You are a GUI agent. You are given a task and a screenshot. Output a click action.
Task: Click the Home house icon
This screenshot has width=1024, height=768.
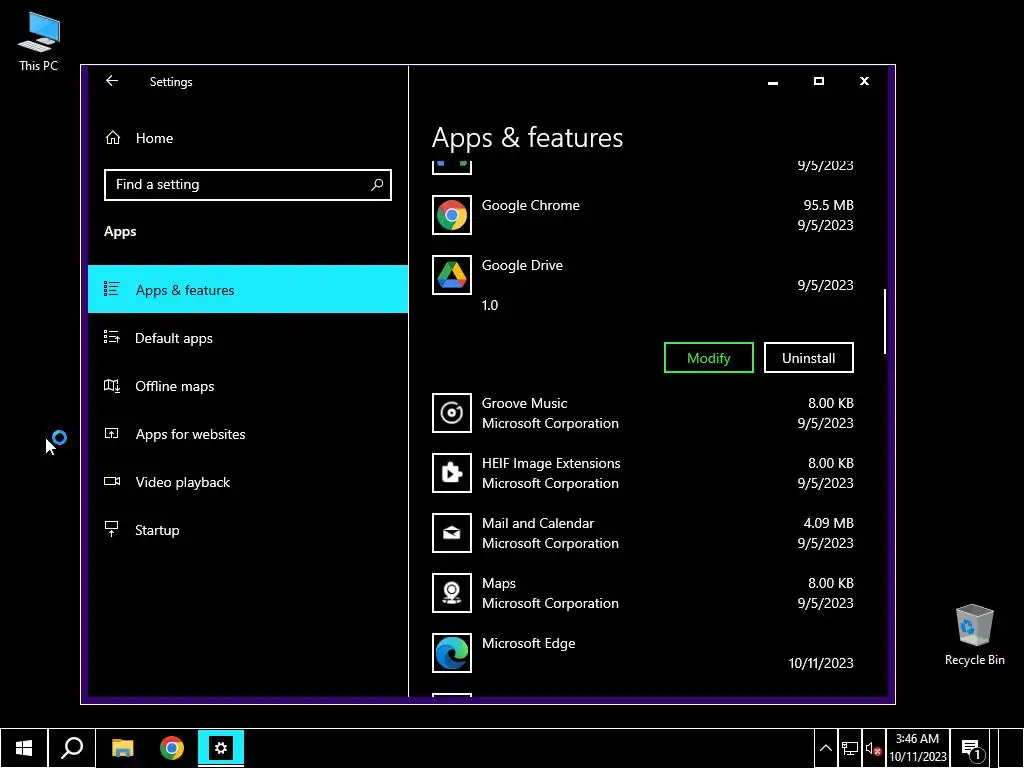coord(113,138)
